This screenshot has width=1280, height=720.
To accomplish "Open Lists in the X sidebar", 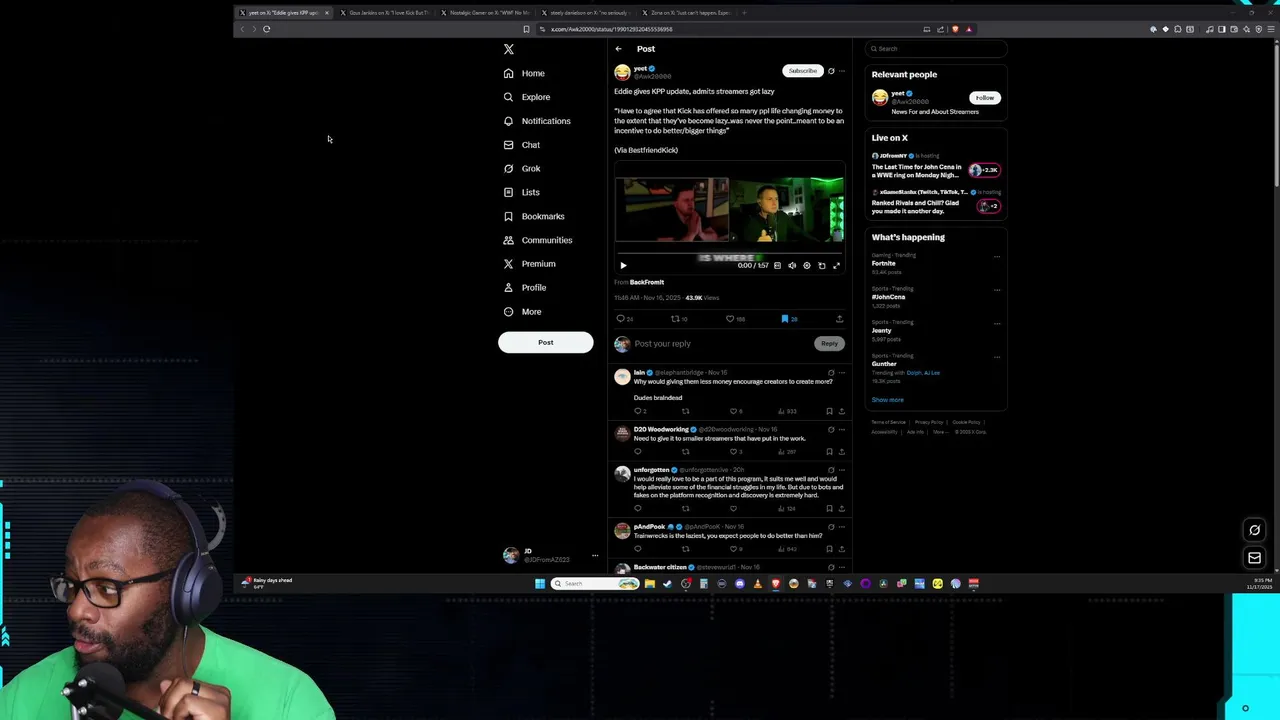I will coord(521,192).
